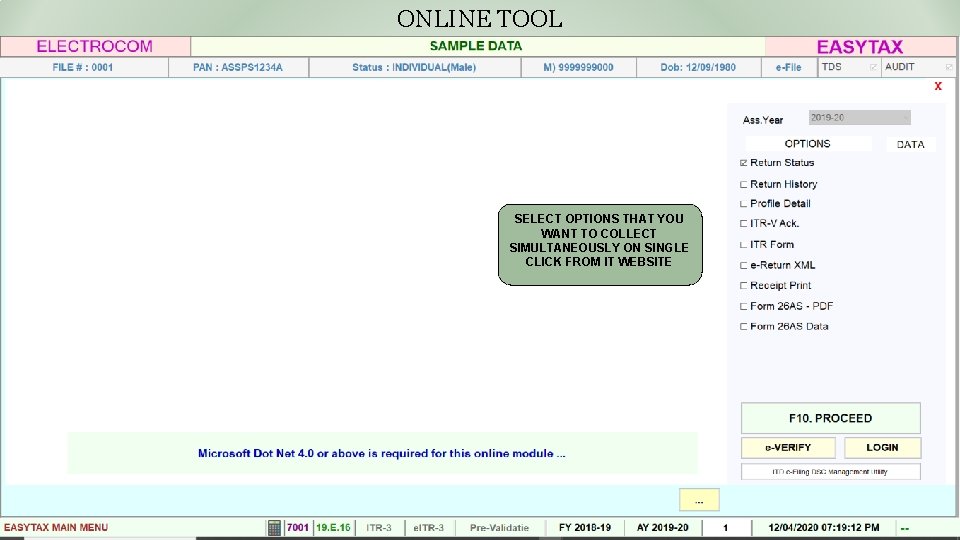Click the date and time in status bar
Image resolution: width=960 pixels, height=540 pixels.
click(x=823, y=528)
